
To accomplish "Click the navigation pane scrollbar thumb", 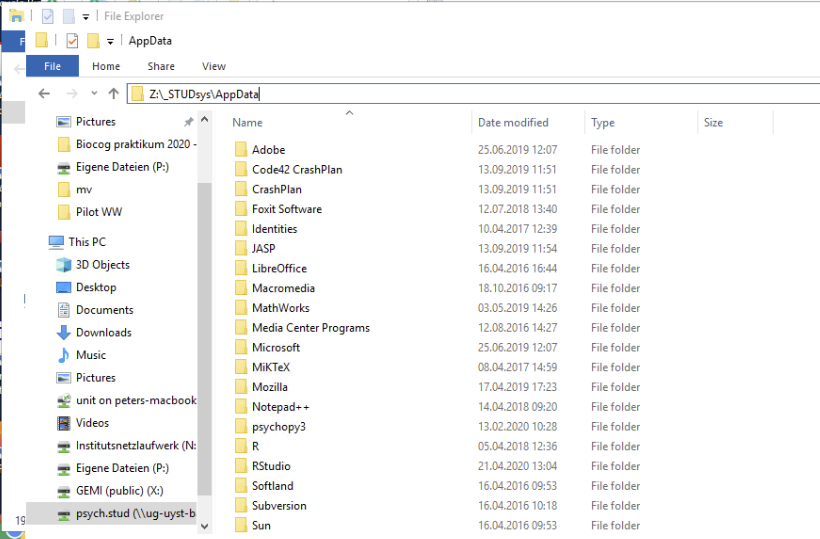I will pyautogui.click(x=204, y=339).
